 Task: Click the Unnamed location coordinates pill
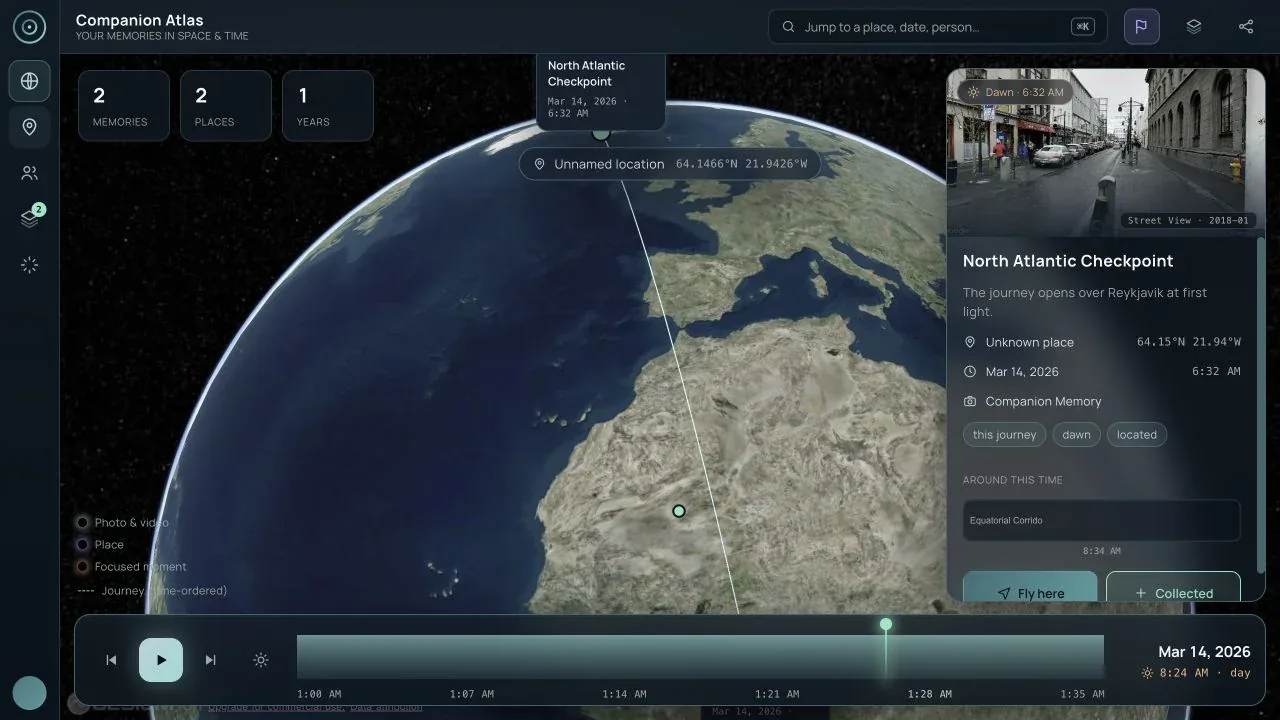(x=669, y=164)
